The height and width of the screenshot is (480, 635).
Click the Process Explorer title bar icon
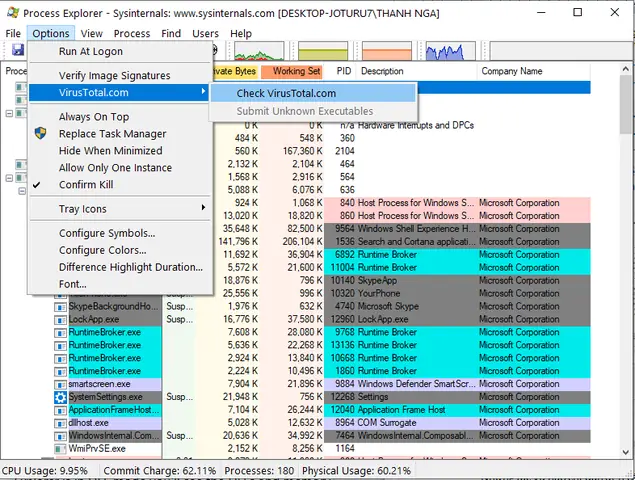13,13
